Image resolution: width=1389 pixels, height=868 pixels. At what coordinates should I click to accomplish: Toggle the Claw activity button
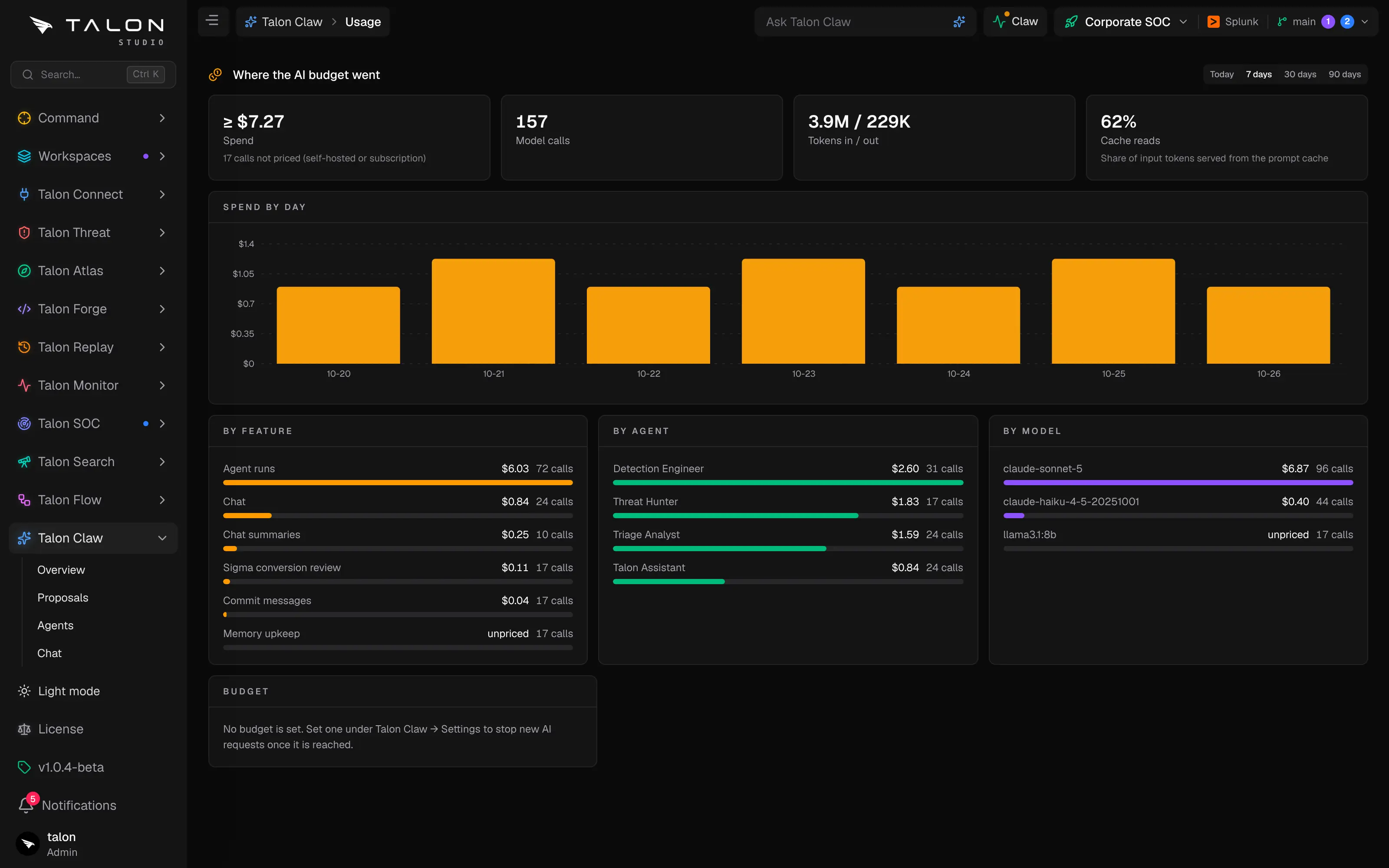click(1015, 22)
